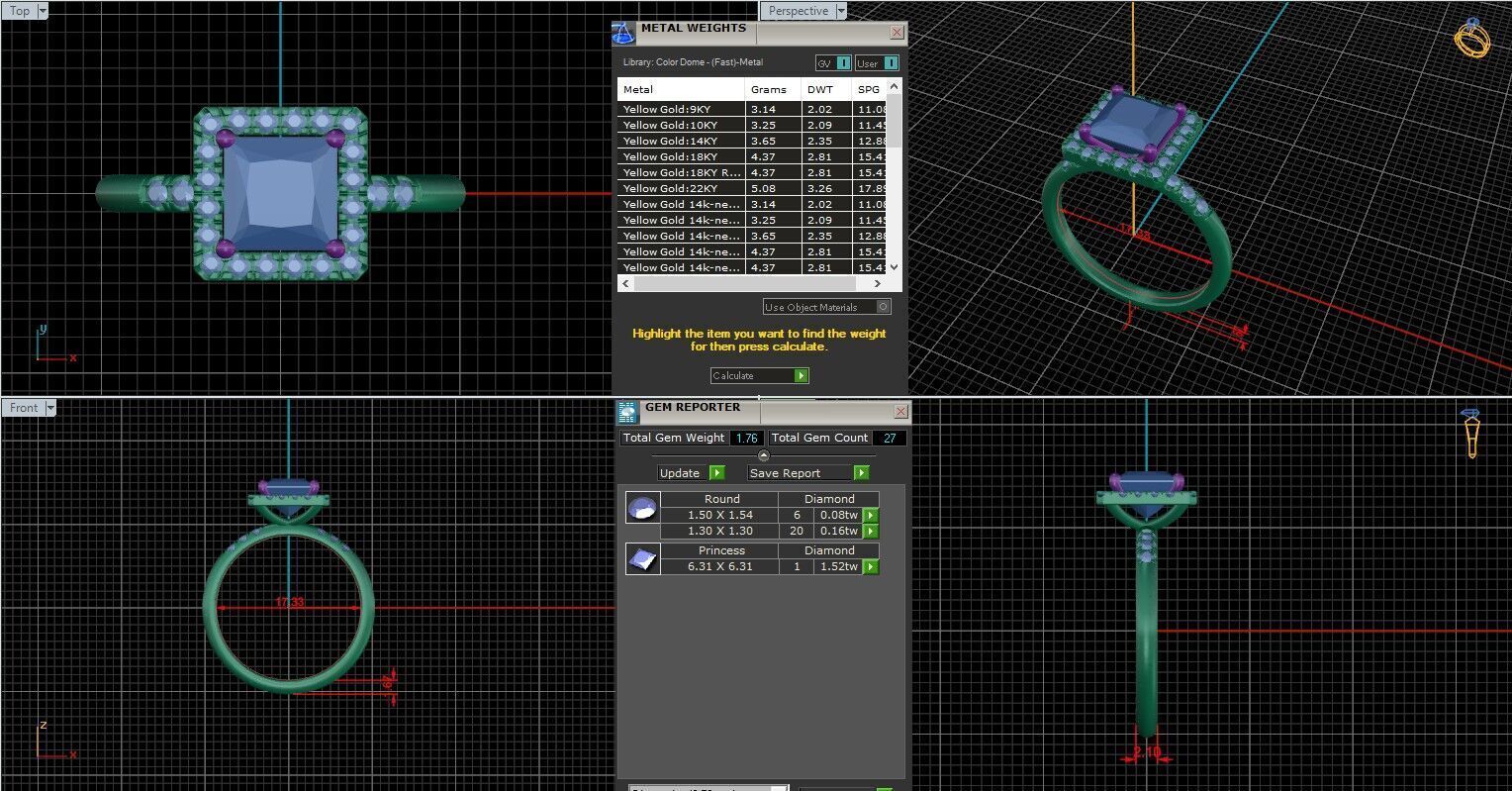The width and height of the screenshot is (1512, 791).
Task: Click the gem pendant icon in side viewport
Action: pyautogui.click(x=1471, y=433)
